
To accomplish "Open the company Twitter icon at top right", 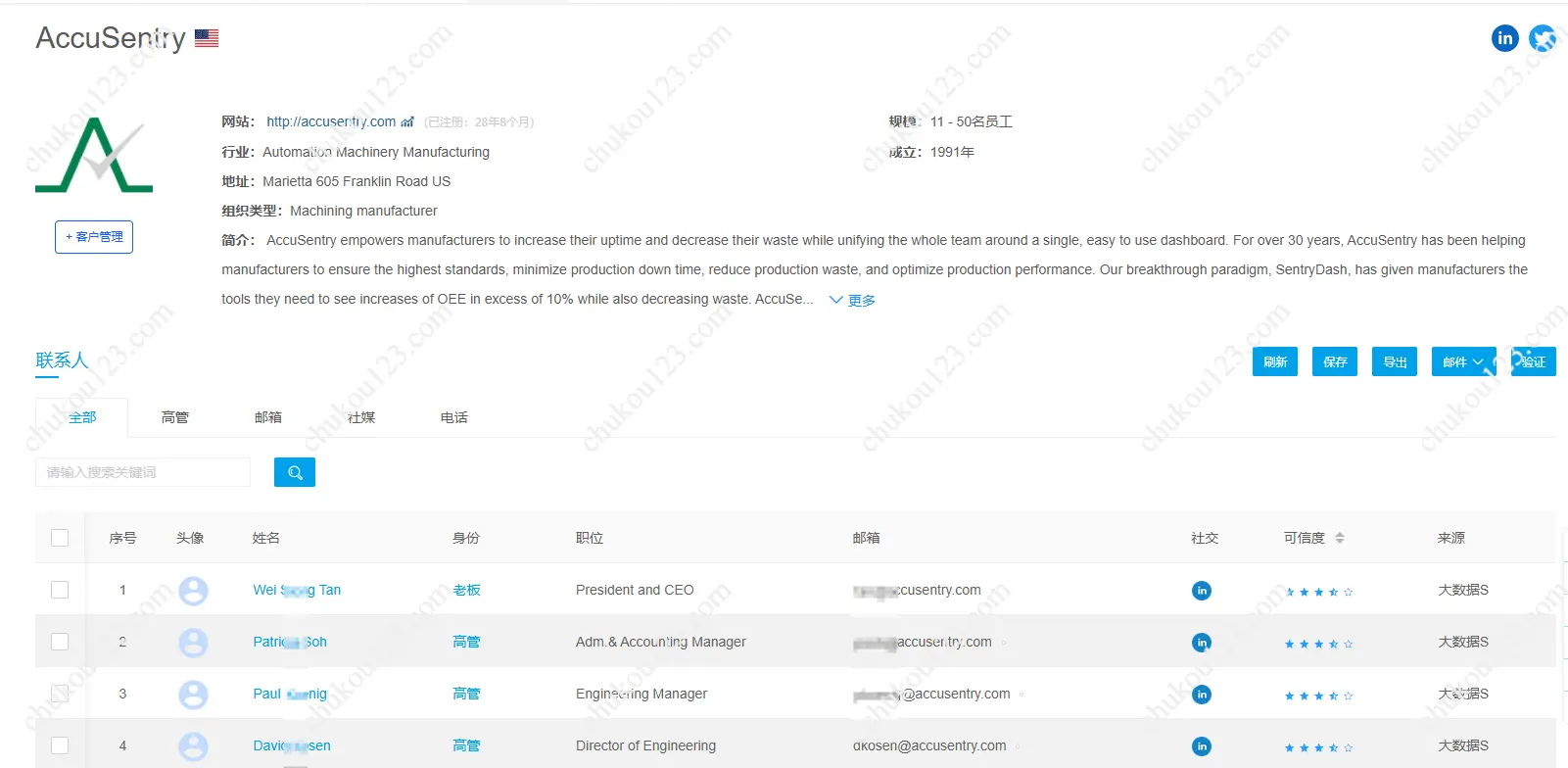I will 1543,38.
